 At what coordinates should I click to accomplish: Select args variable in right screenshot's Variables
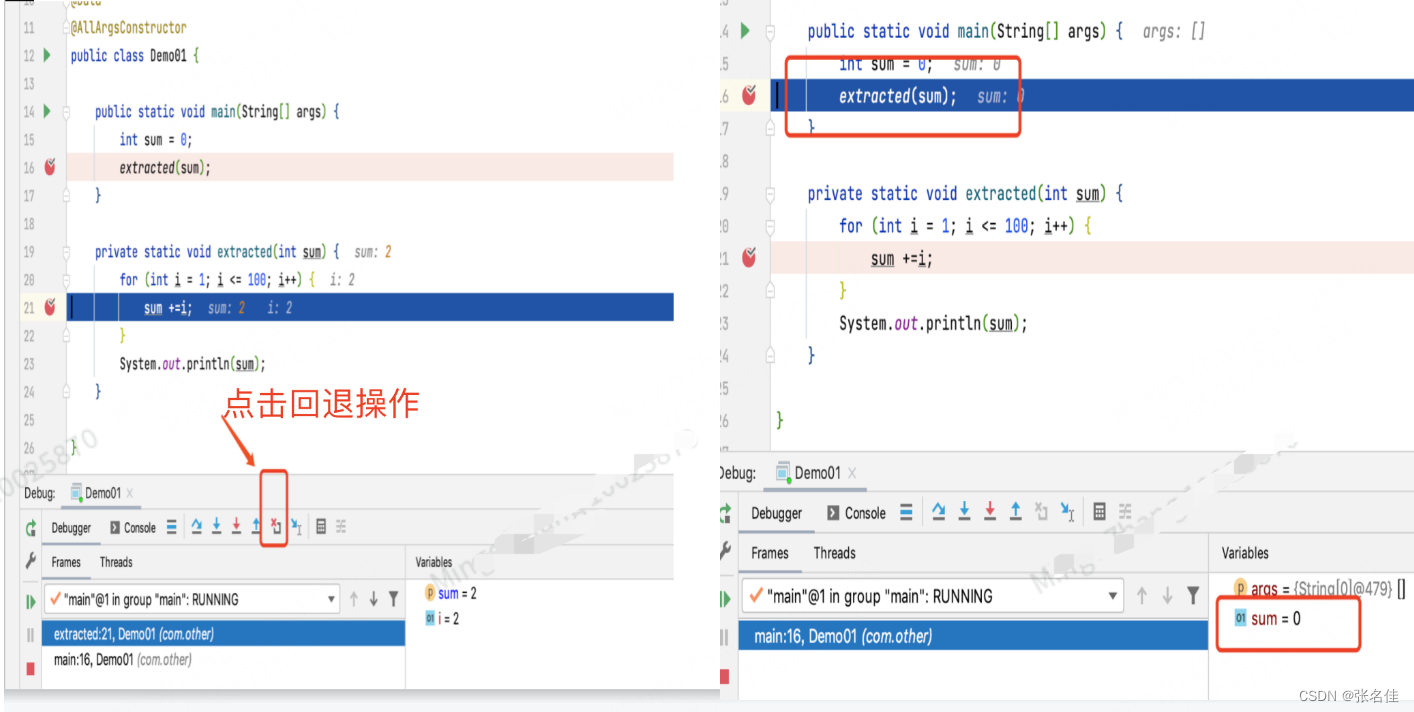[x=1320, y=589]
